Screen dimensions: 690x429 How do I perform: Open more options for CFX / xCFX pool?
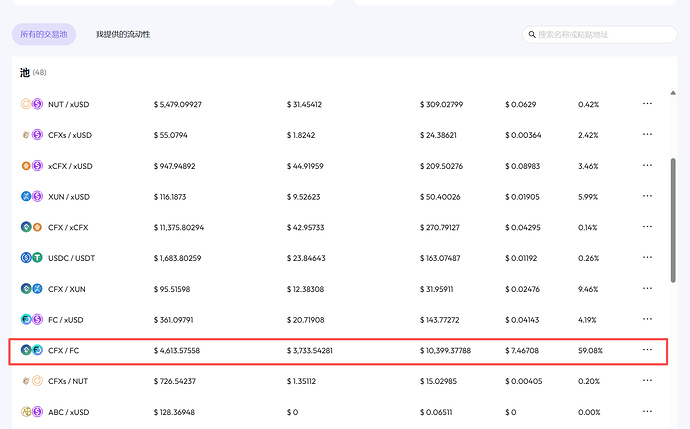click(647, 227)
